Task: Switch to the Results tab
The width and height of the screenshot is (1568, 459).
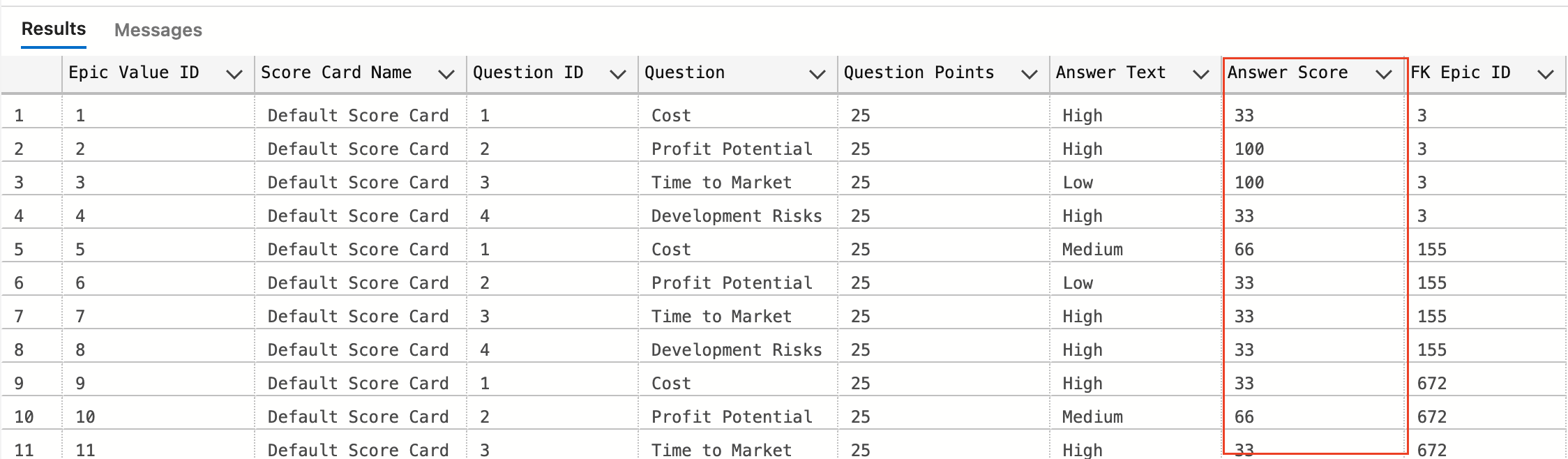Action: click(x=52, y=29)
